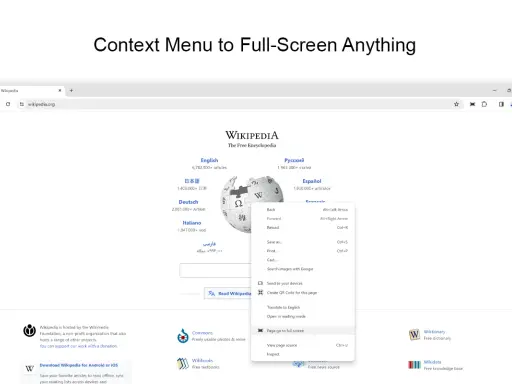Open the extensions puzzle icon
Viewport: 512px width, 384px height.
click(484, 104)
